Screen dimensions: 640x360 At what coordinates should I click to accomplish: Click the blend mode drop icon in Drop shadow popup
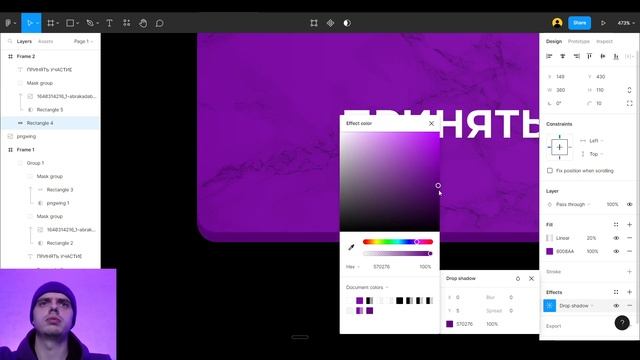518,278
